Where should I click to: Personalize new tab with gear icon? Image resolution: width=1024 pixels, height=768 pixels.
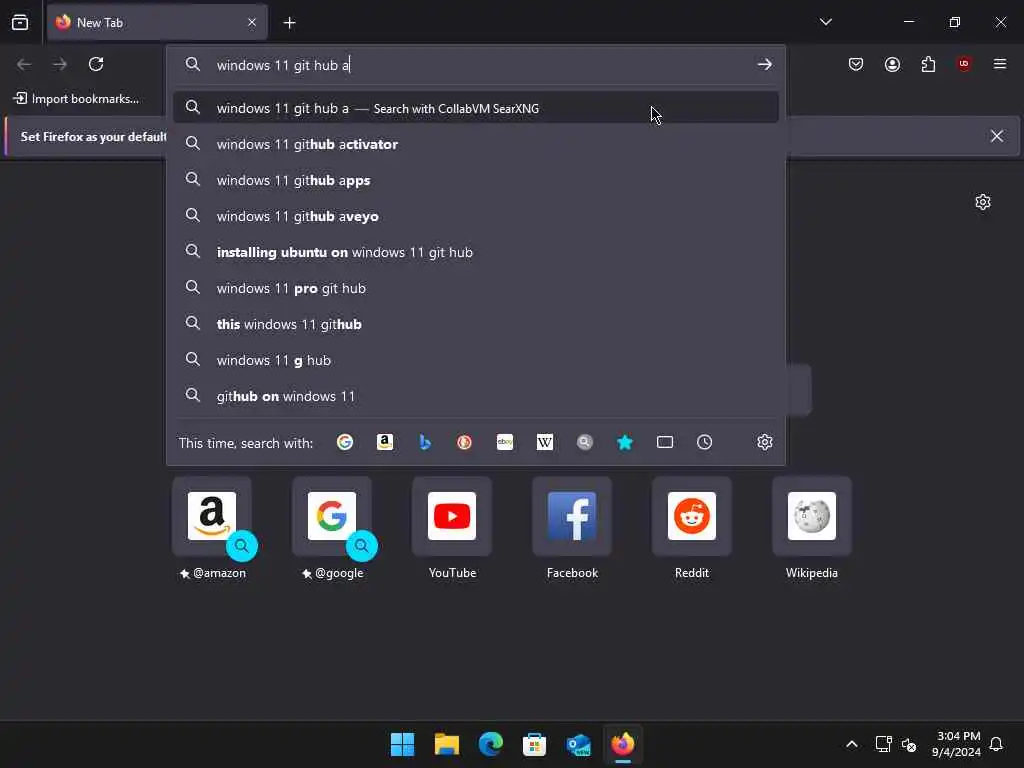[983, 202]
